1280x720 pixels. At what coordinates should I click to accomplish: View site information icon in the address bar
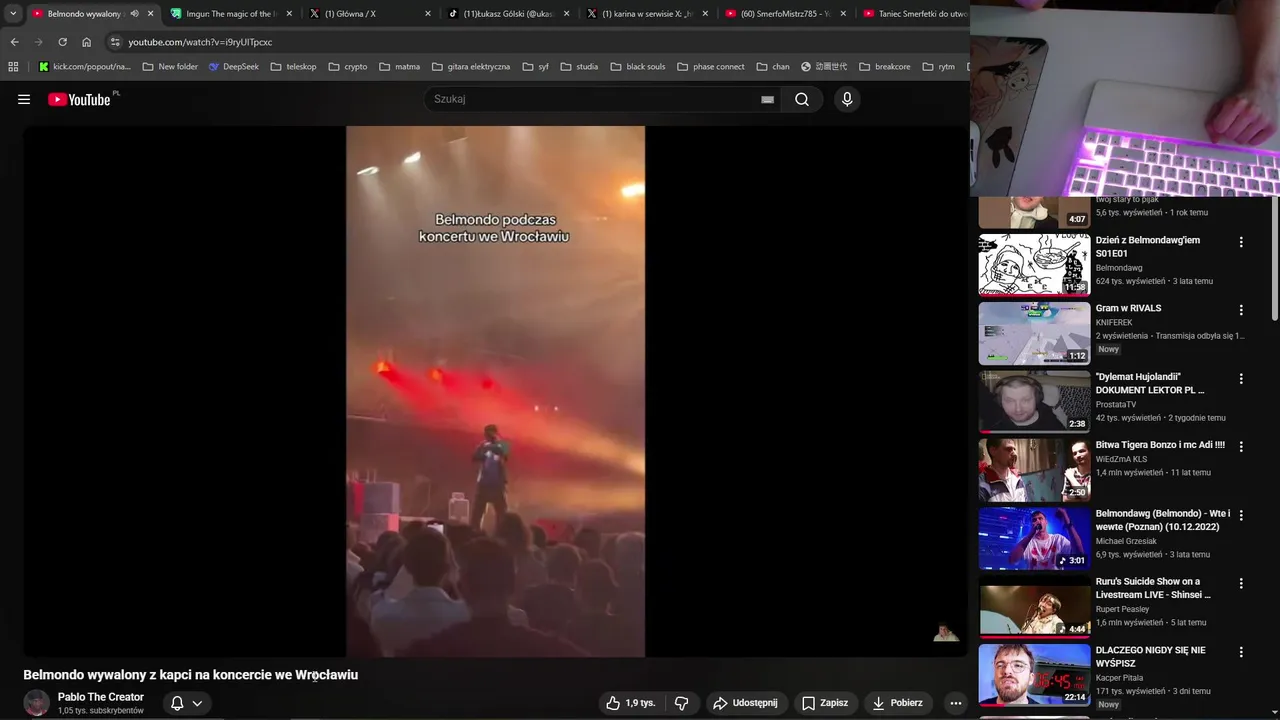click(x=115, y=42)
